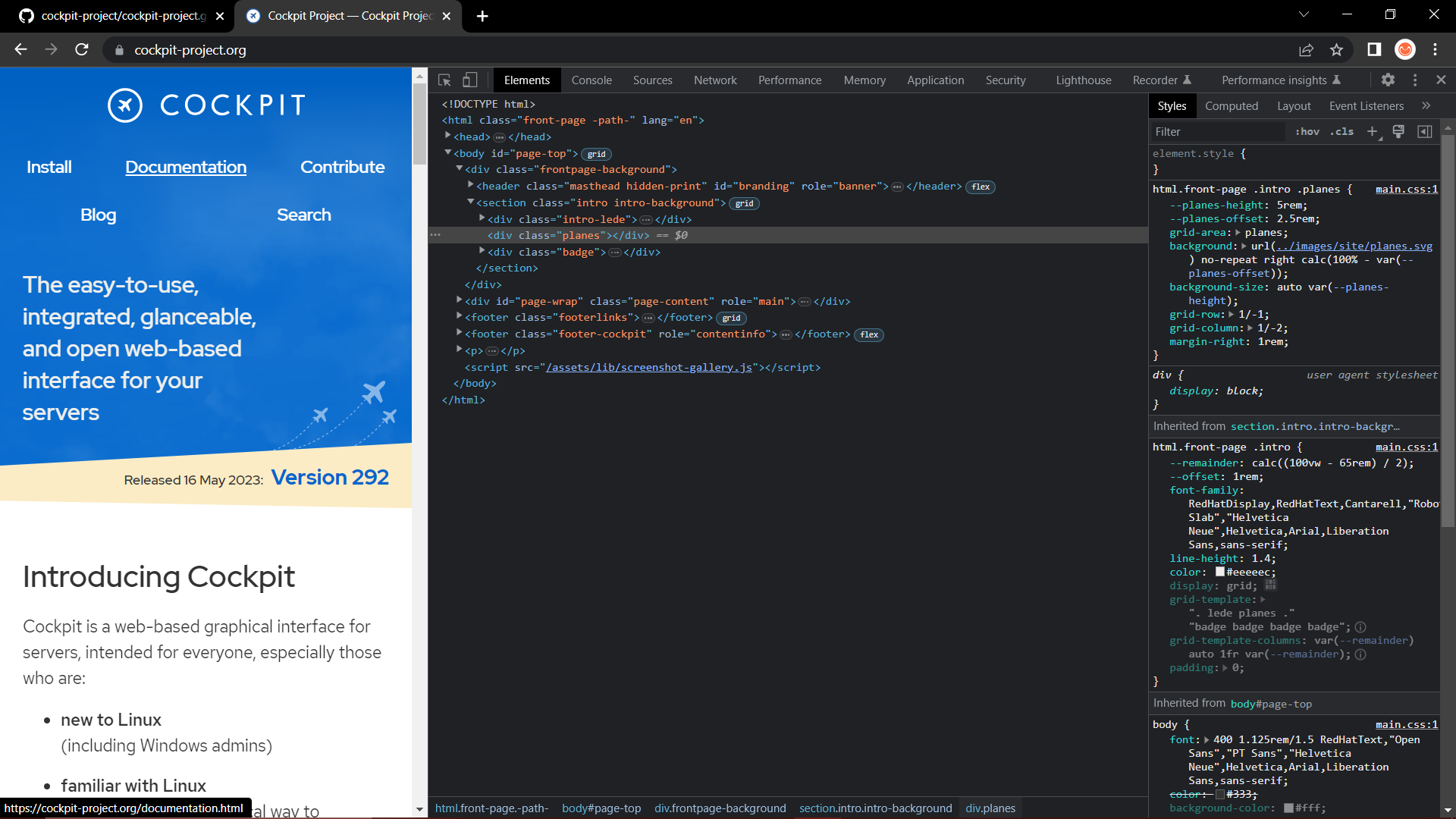Expand the head element node
Viewport: 1456px width, 819px height.
coord(448,136)
